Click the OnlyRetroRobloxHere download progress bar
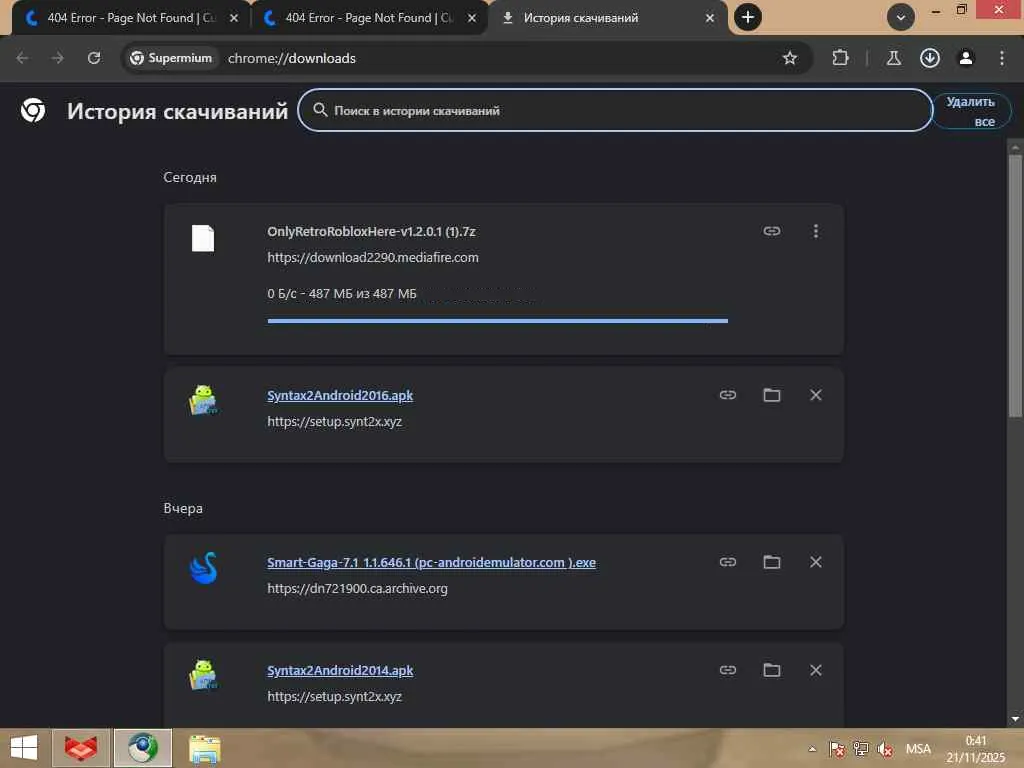This screenshot has width=1024, height=768. point(498,321)
